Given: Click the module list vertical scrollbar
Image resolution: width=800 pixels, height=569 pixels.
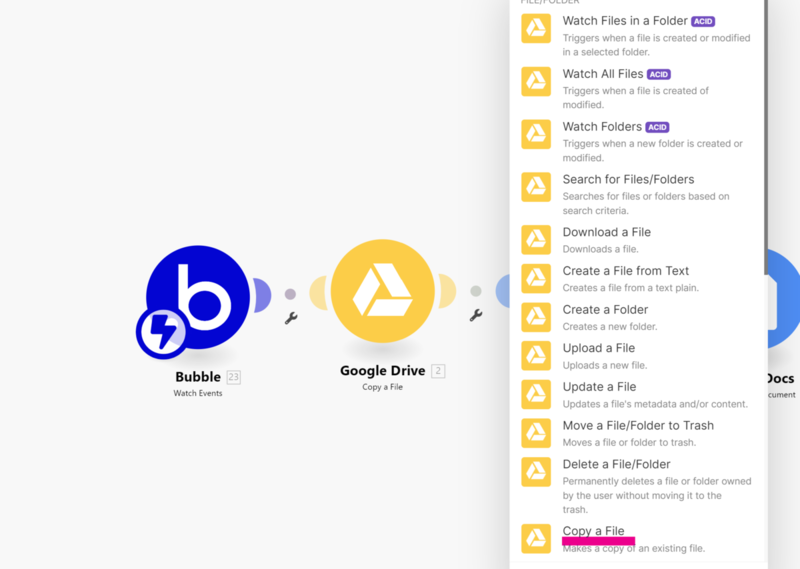Looking at the screenshot, I should (765, 138).
